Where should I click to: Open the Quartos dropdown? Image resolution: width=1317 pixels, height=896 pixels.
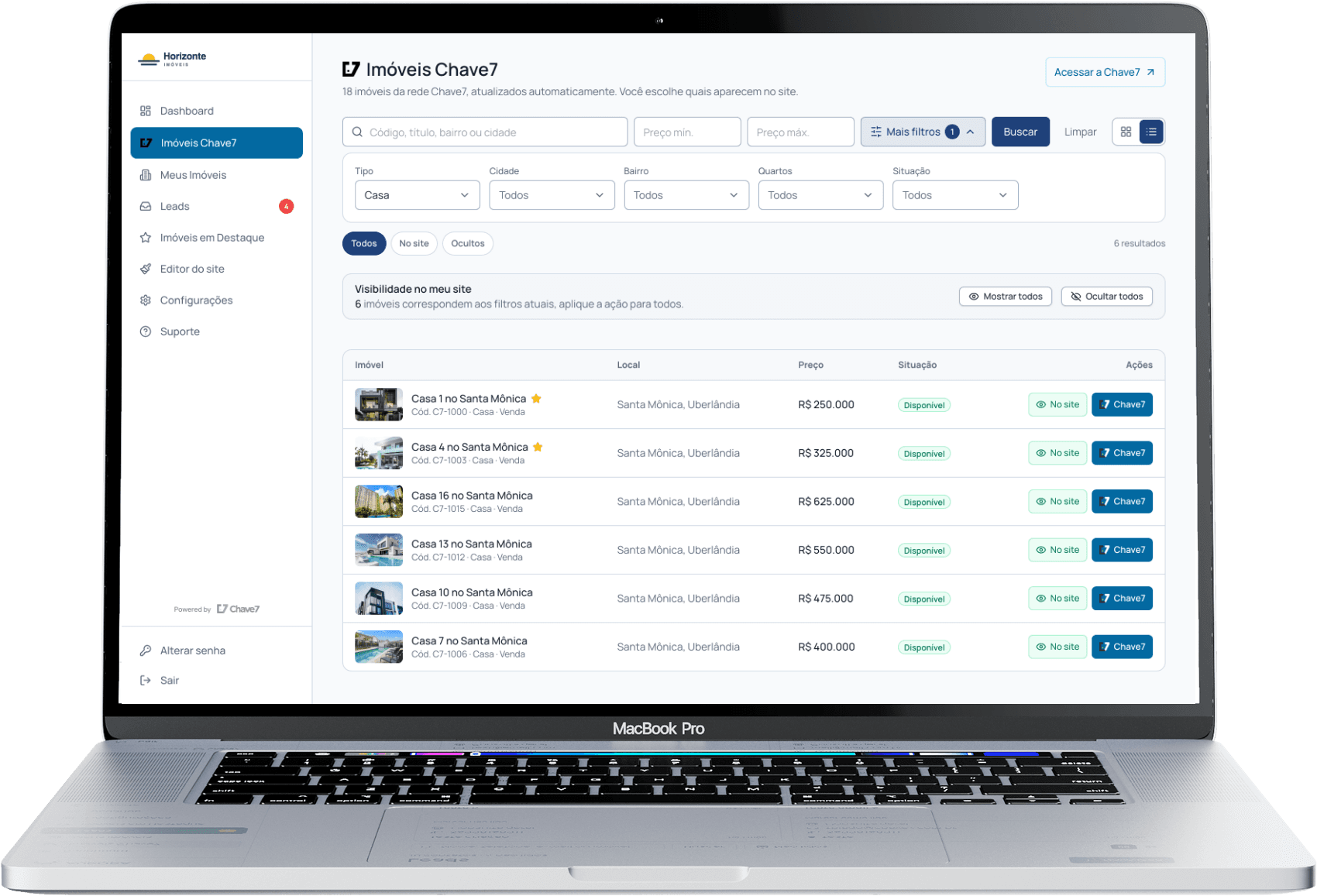point(820,195)
